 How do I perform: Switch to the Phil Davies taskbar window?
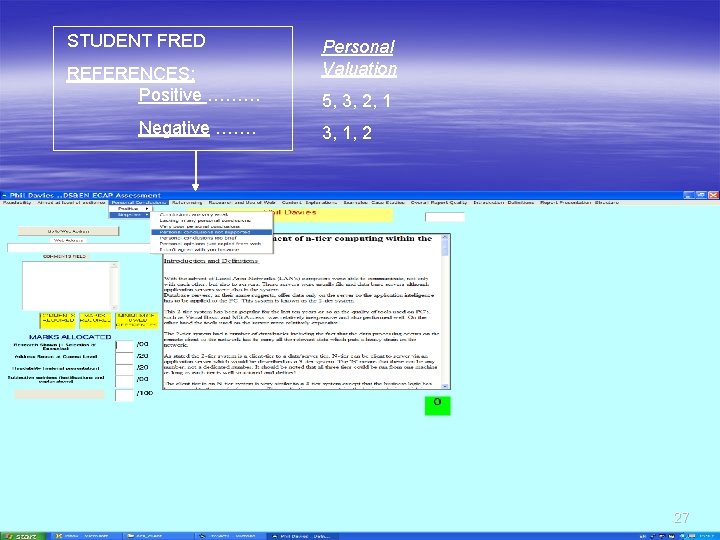coord(304,536)
